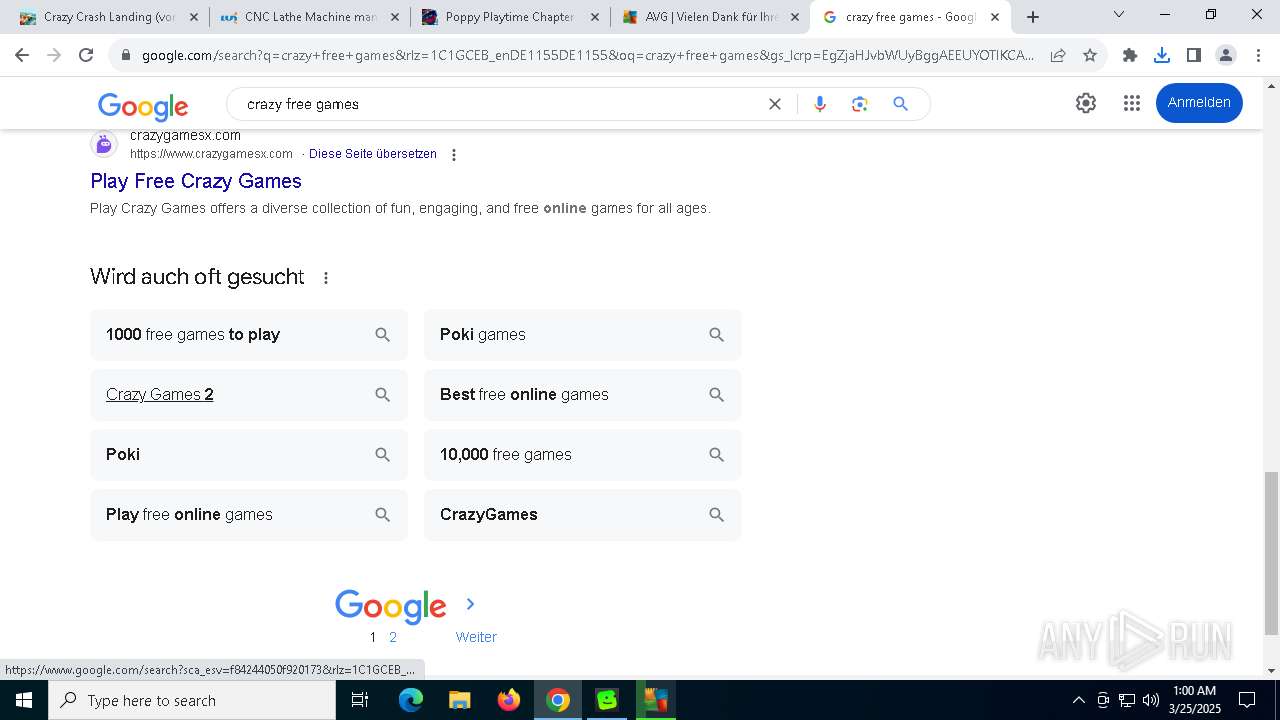Open the clock showing 1:00 AM
Screen dimensions: 1280x720
1195,700
